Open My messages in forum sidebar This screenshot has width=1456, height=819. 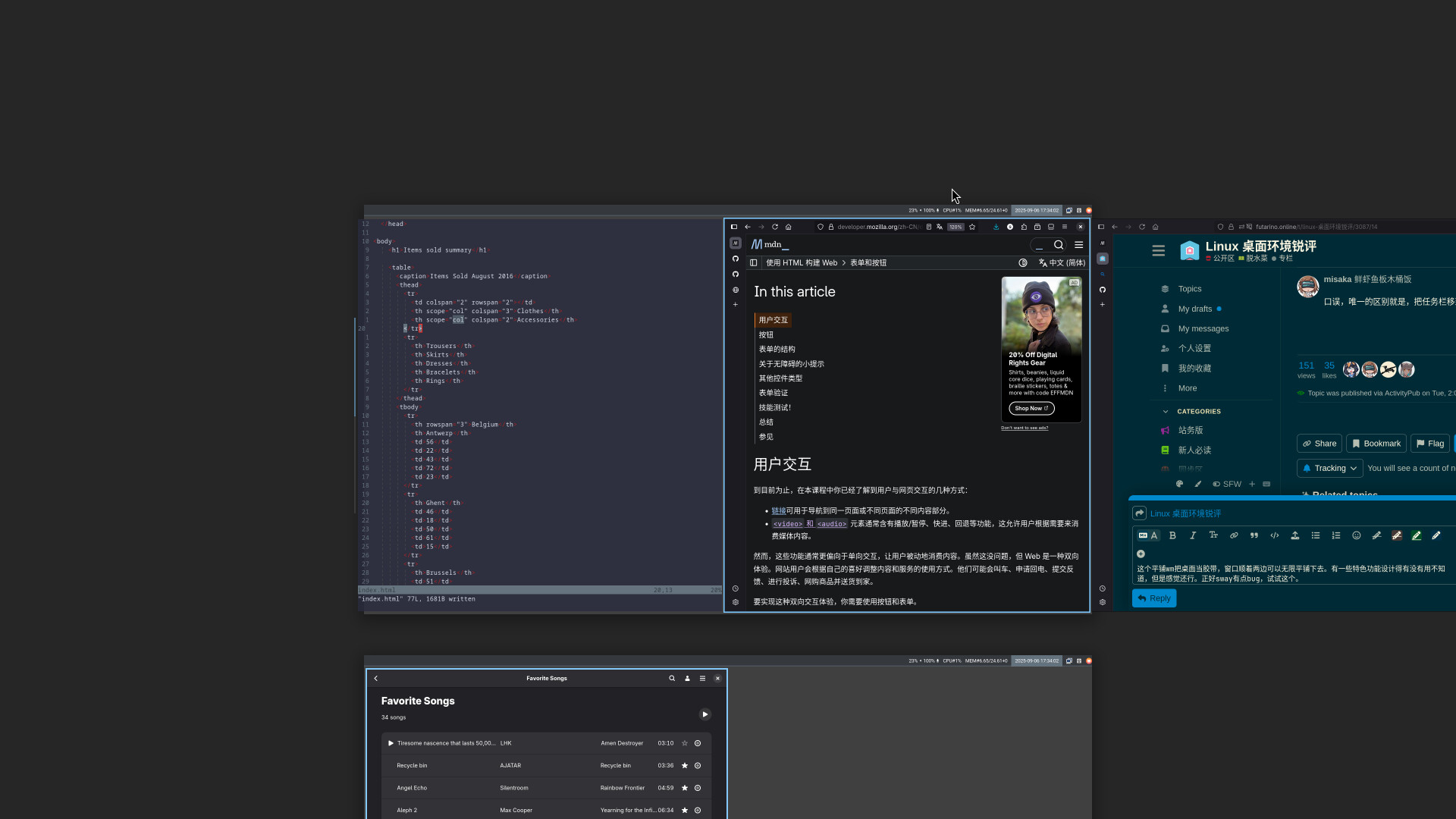click(1203, 329)
